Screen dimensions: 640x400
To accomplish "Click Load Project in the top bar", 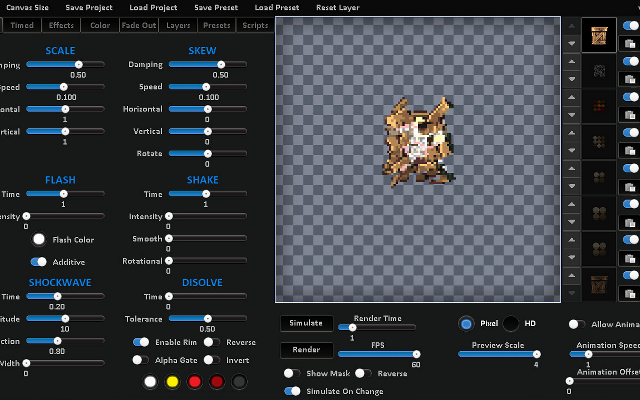I will [153, 7].
